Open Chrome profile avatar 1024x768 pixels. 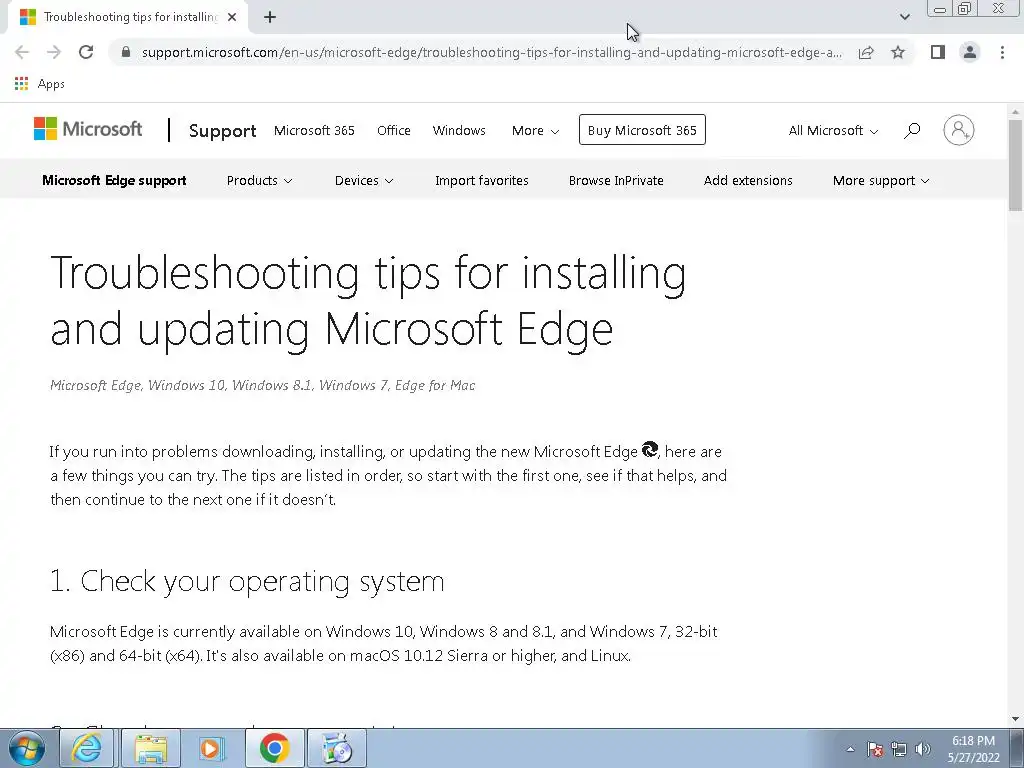[970, 52]
